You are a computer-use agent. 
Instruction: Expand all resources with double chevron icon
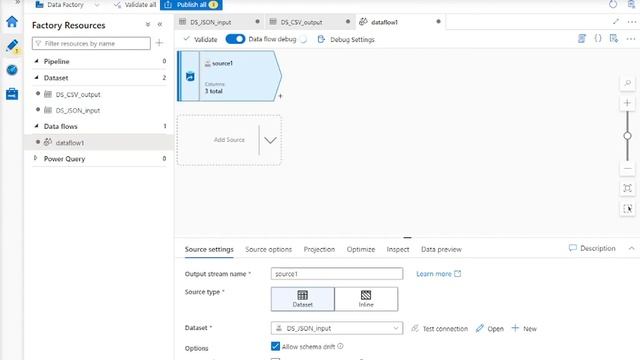pos(148,25)
